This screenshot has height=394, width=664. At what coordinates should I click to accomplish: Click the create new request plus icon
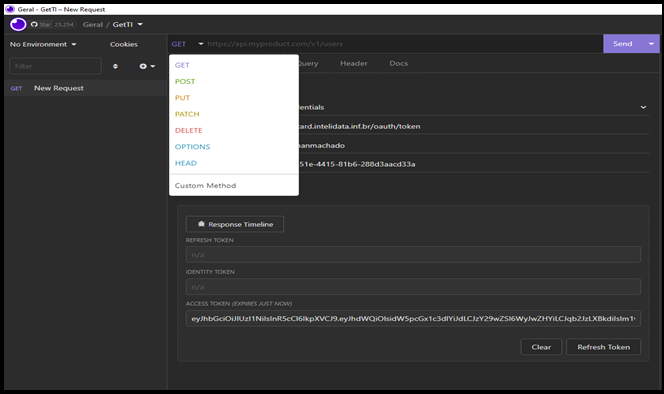[x=147, y=66]
